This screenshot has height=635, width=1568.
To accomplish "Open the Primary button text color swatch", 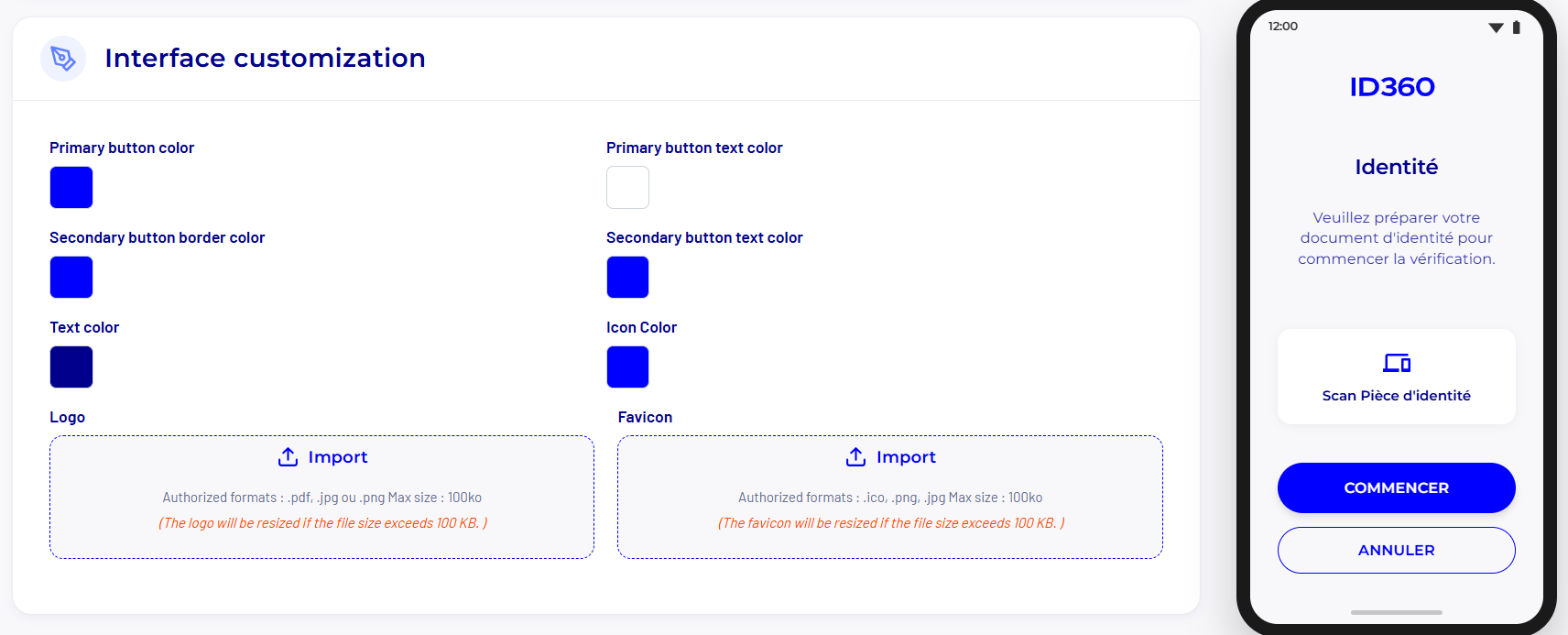I will point(627,188).
